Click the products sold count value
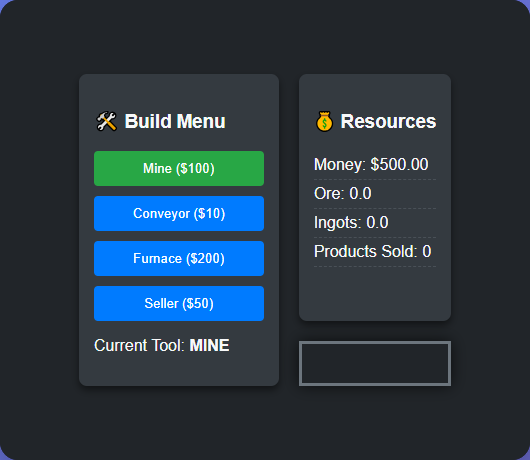Screen dimensions: 530x460 [427, 251]
